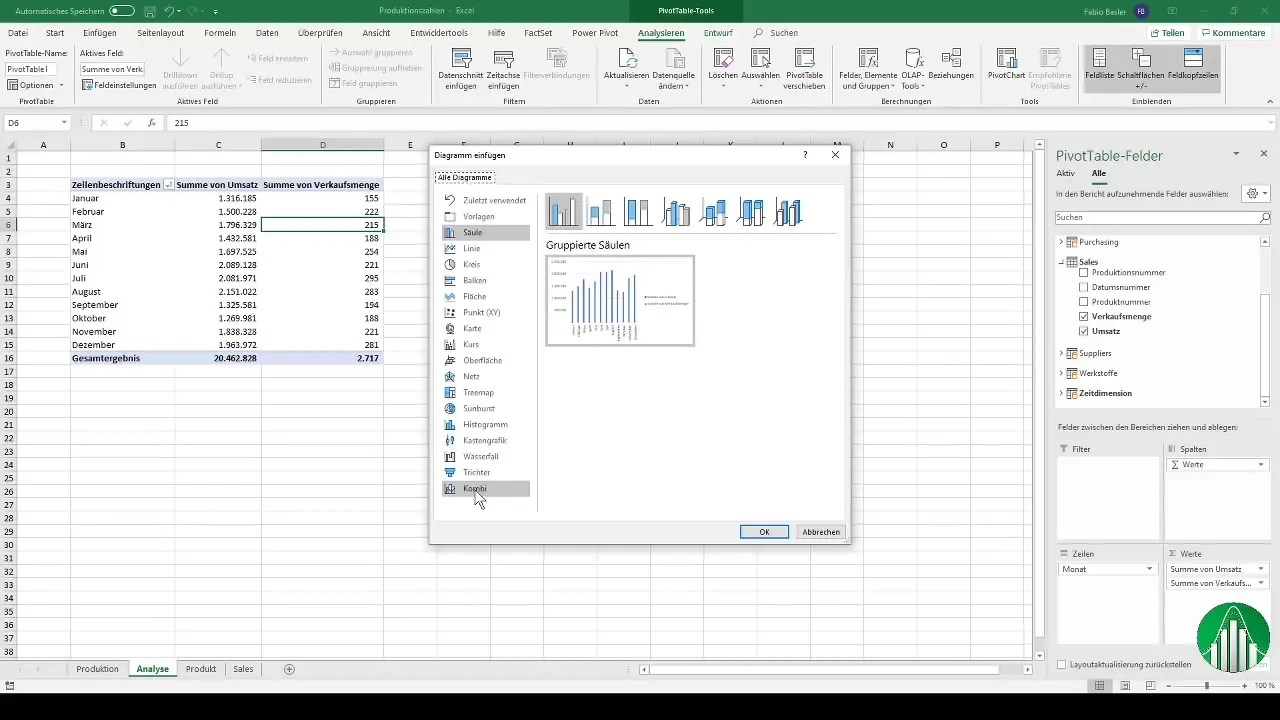This screenshot has width=1280, height=720.
Task: Switch to the Entwurf ribbon tab
Action: 718,33
